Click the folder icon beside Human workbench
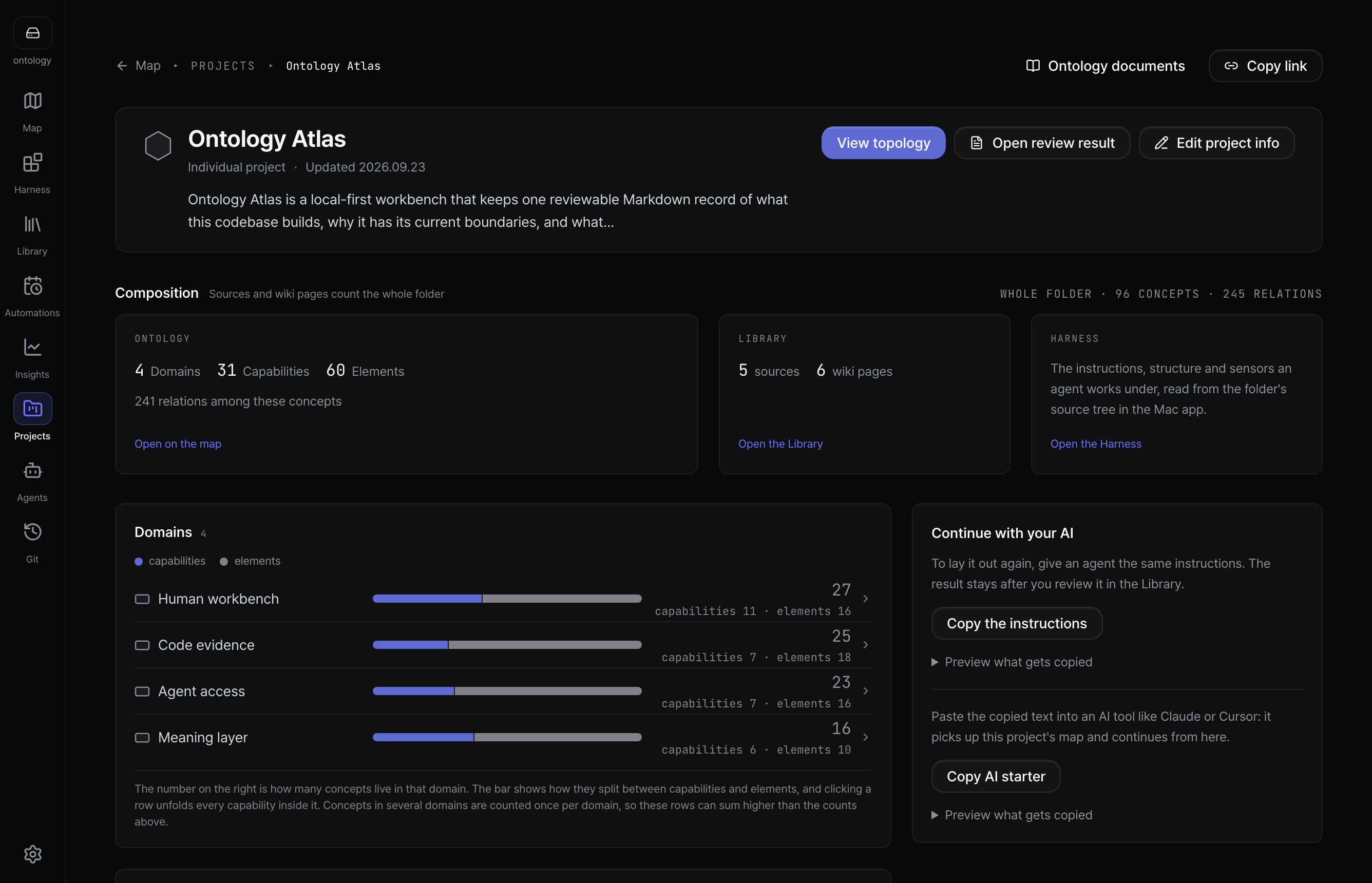The height and width of the screenshot is (883, 1372). click(x=142, y=599)
